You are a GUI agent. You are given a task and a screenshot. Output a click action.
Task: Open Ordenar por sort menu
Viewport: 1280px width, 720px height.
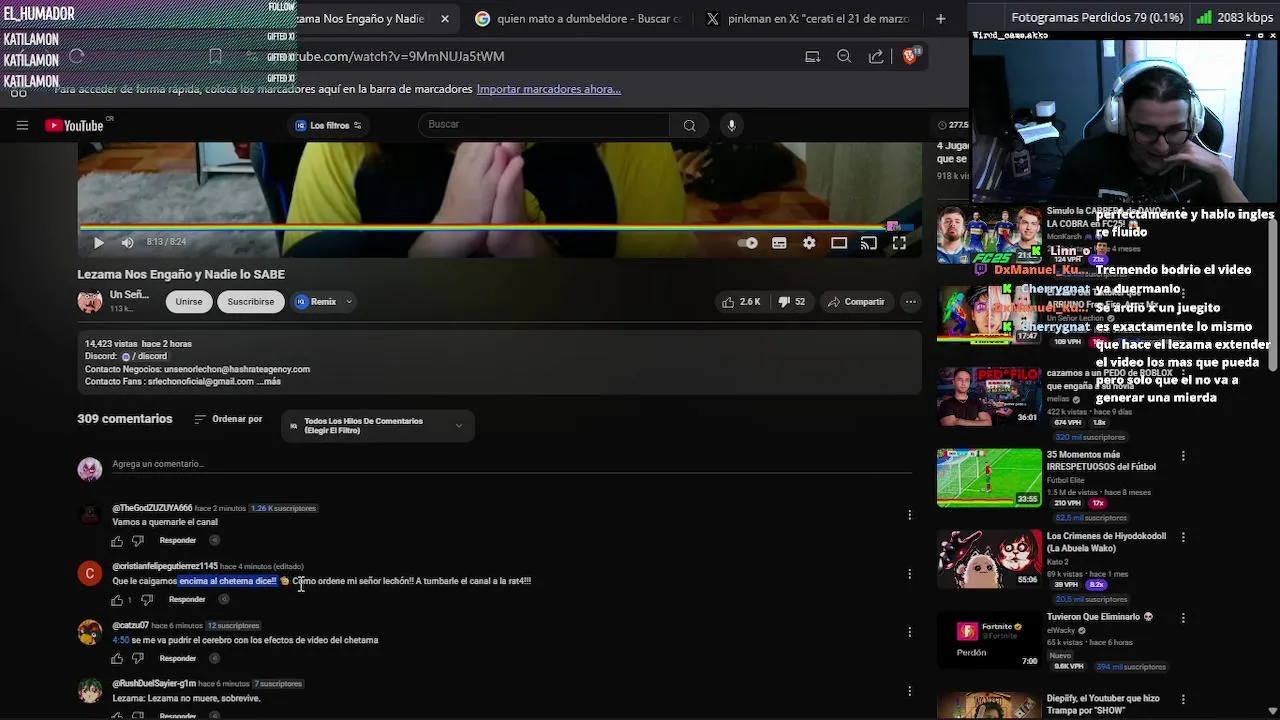(228, 419)
